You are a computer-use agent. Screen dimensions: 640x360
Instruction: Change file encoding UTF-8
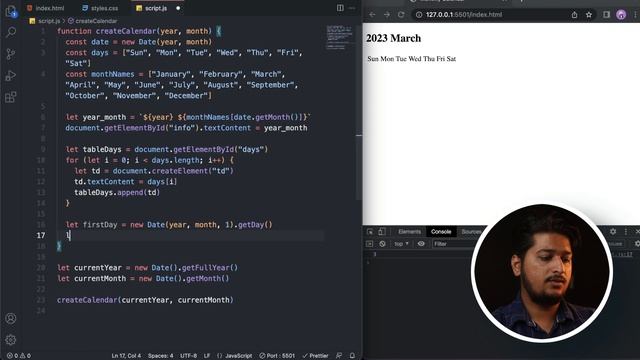[189, 356]
